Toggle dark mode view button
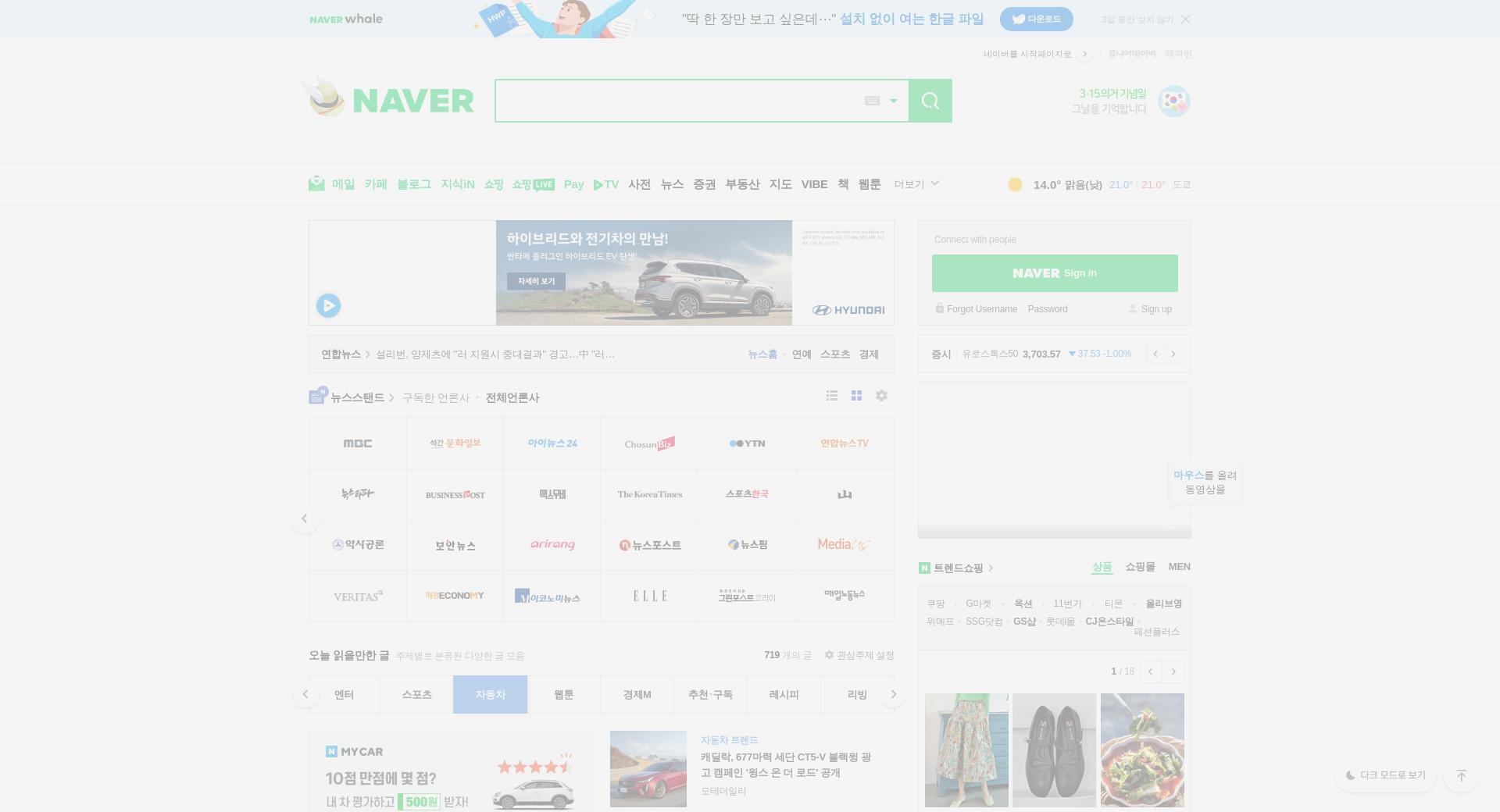 click(x=1385, y=775)
